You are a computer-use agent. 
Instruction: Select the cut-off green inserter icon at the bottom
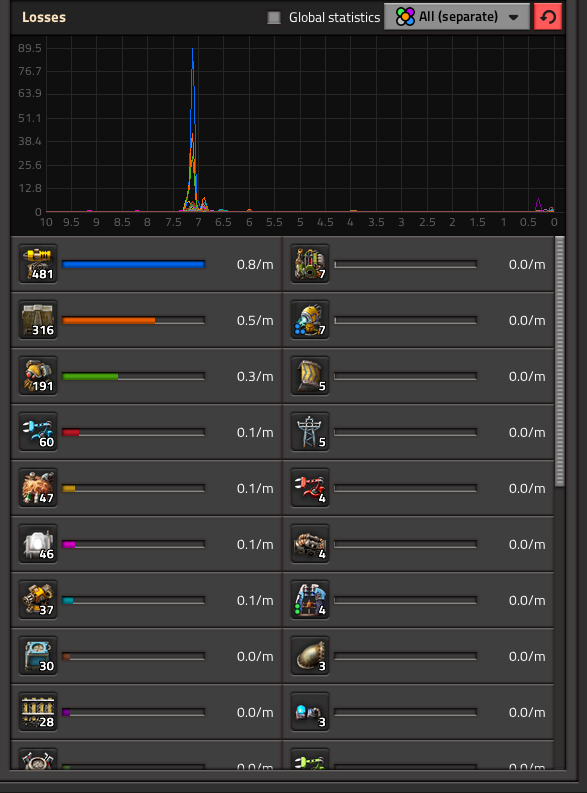click(310, 760)
